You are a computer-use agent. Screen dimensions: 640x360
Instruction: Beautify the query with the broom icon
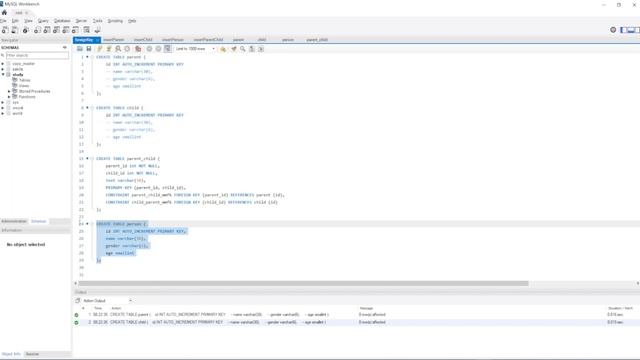point(234,49)
